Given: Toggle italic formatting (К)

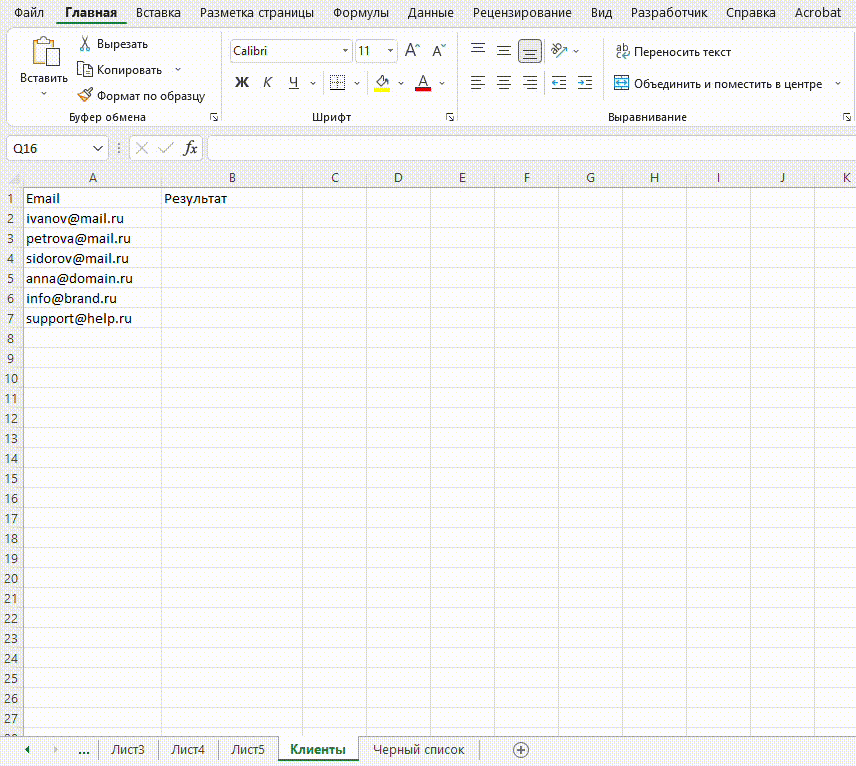Looking at the screenshot, I should point(267,83).
